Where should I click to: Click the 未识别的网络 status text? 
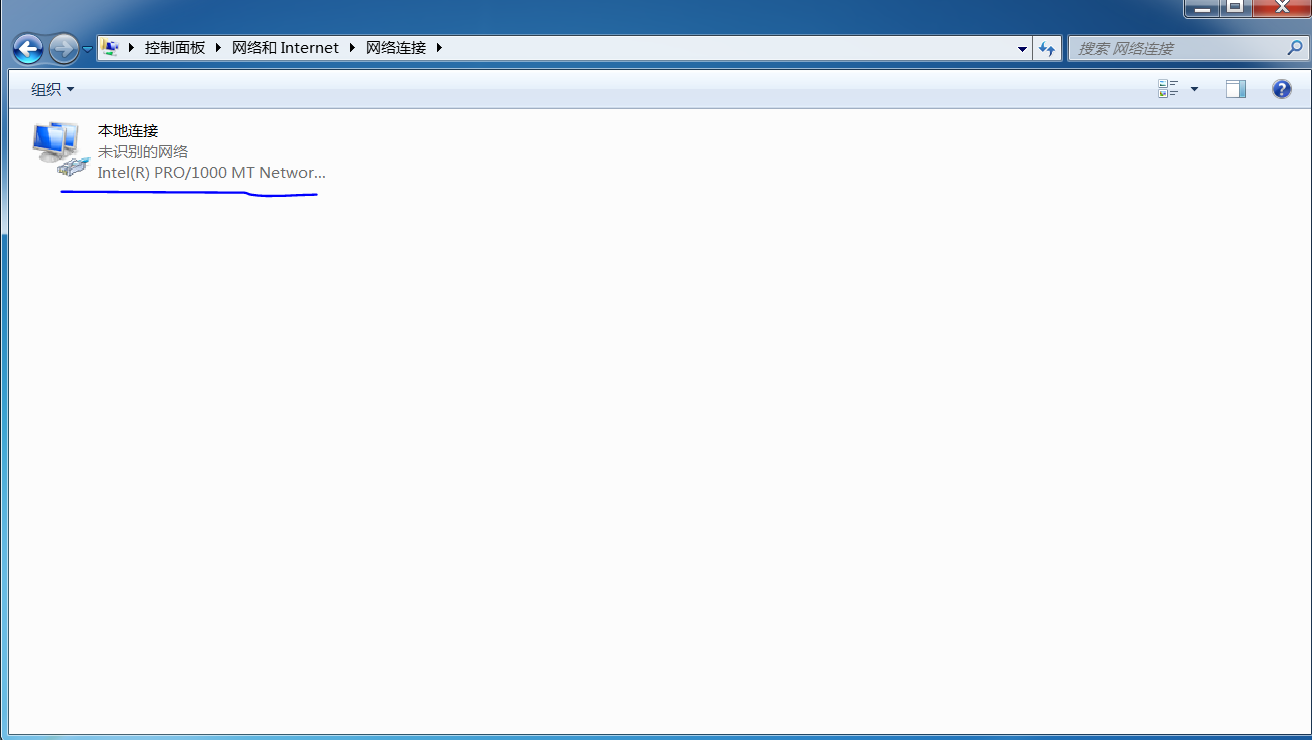[143, 151]
